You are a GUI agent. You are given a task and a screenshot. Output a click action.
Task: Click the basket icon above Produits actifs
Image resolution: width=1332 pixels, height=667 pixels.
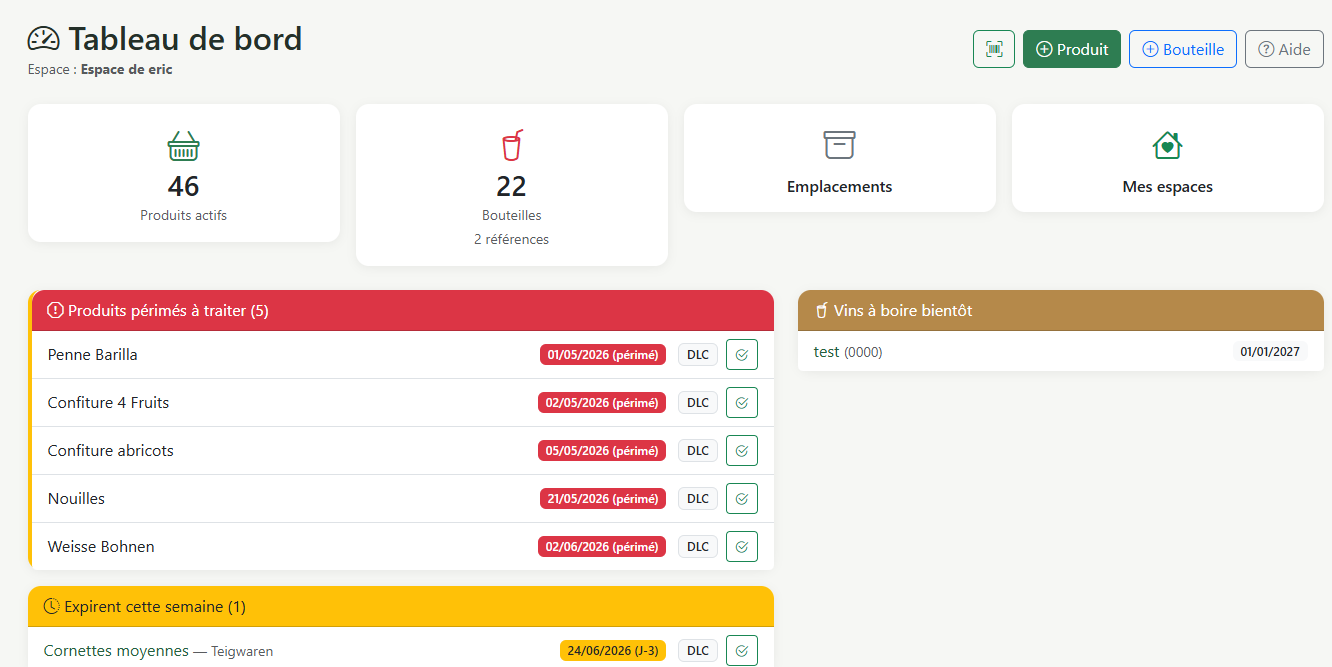[183, 146]
